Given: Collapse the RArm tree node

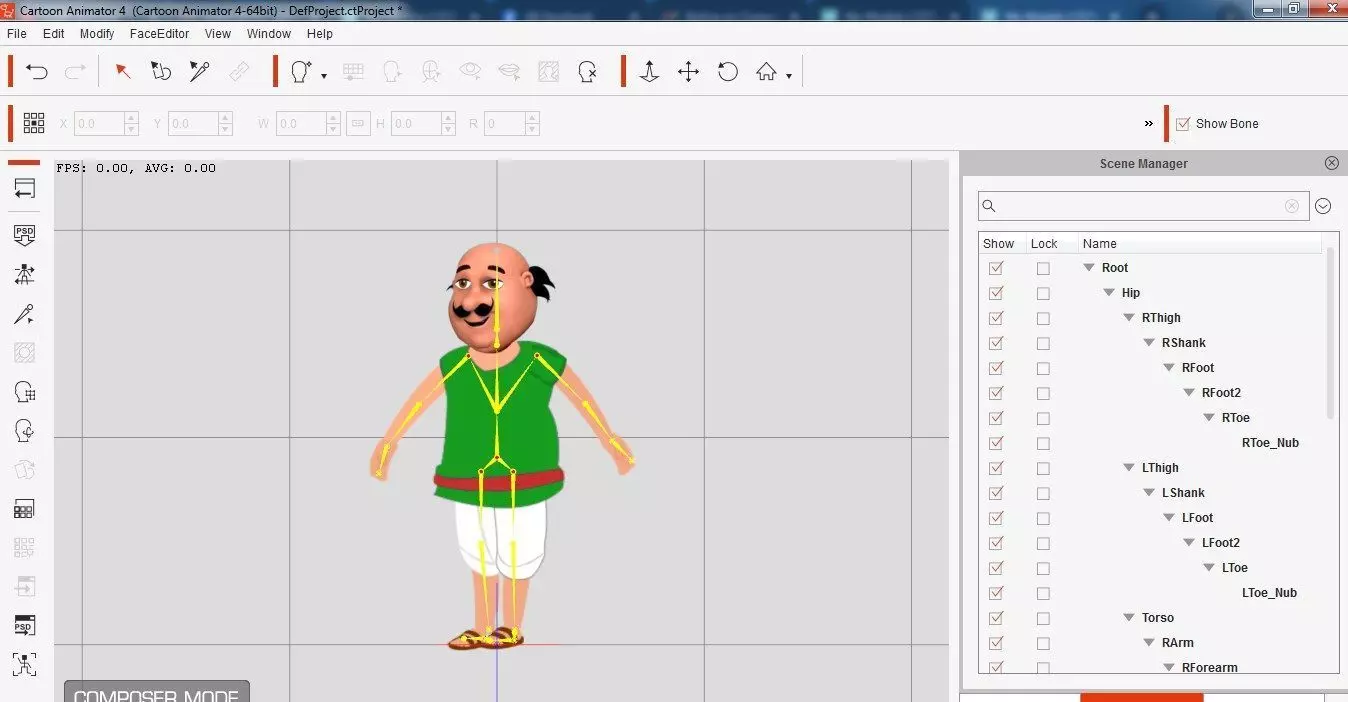Looking at the screenshot, I should tap(1149, 643).
